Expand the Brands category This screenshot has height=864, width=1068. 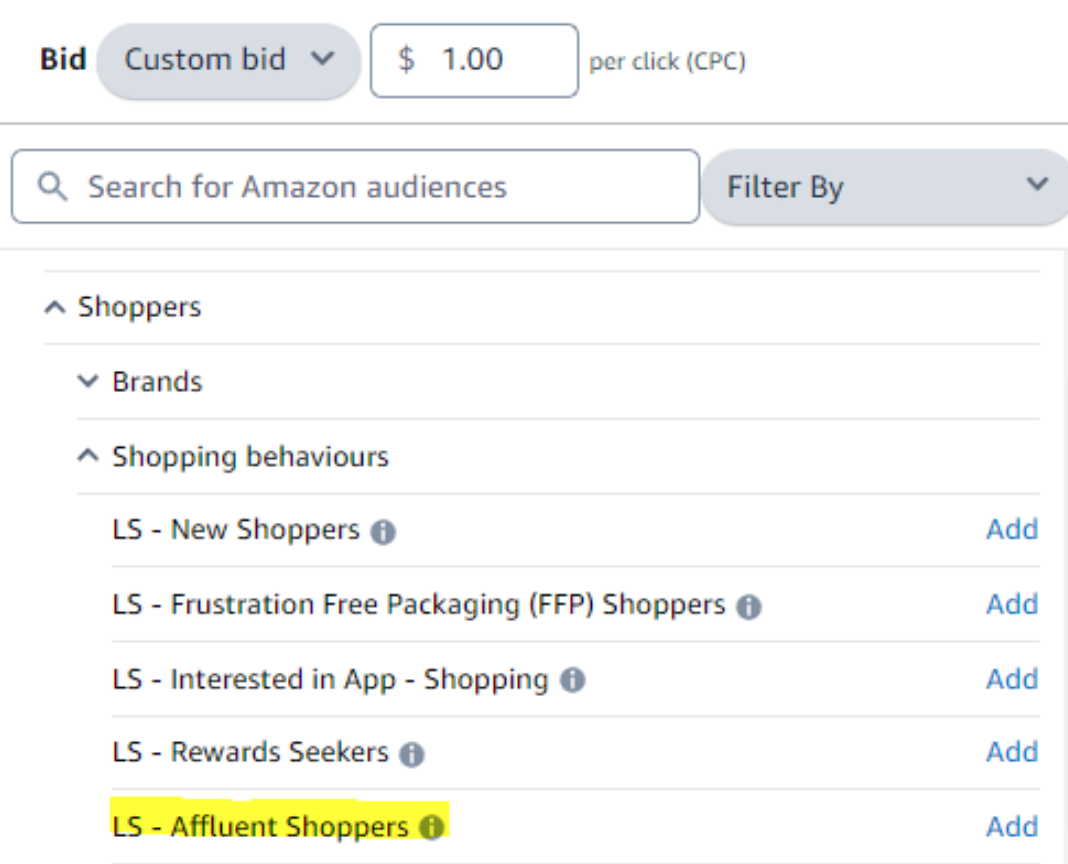tap(88, 381)
